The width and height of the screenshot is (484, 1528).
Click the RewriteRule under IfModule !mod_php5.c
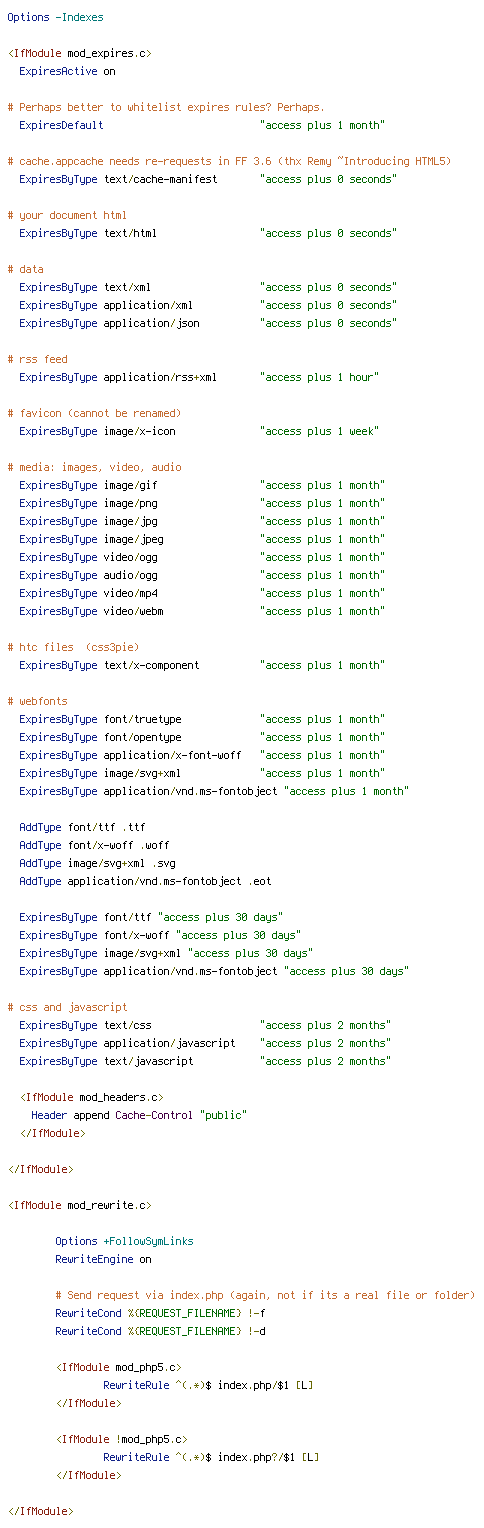[x=211, y=1457]
